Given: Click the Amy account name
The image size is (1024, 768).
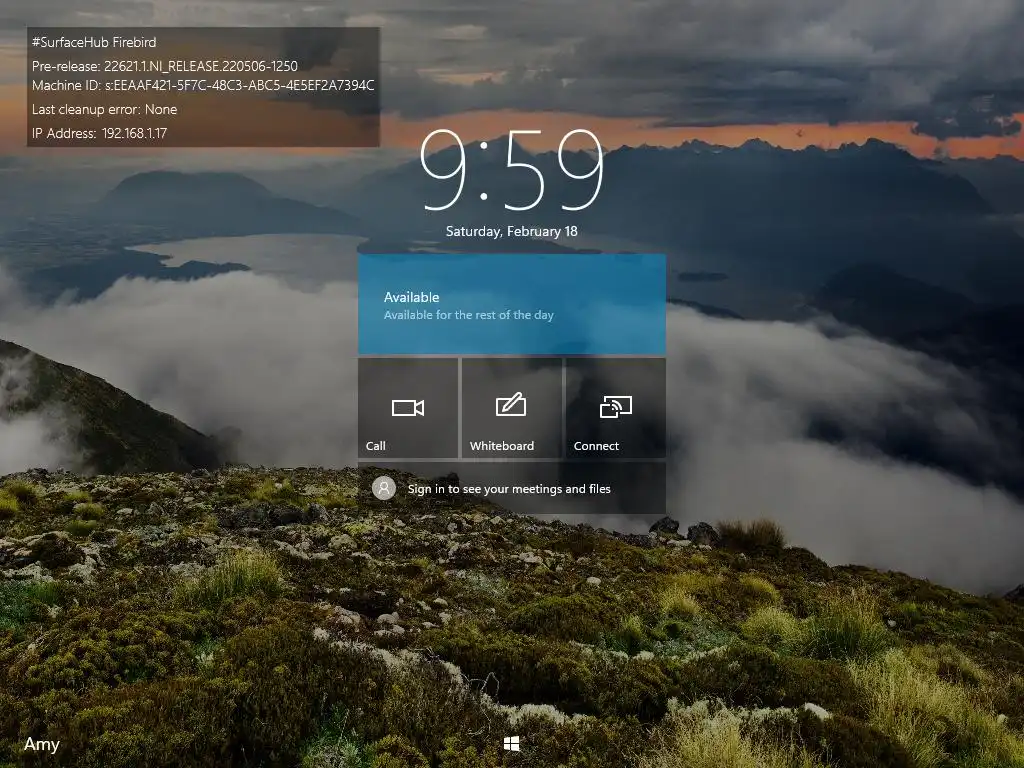Looking at the screenshot, I should point(42,744).
